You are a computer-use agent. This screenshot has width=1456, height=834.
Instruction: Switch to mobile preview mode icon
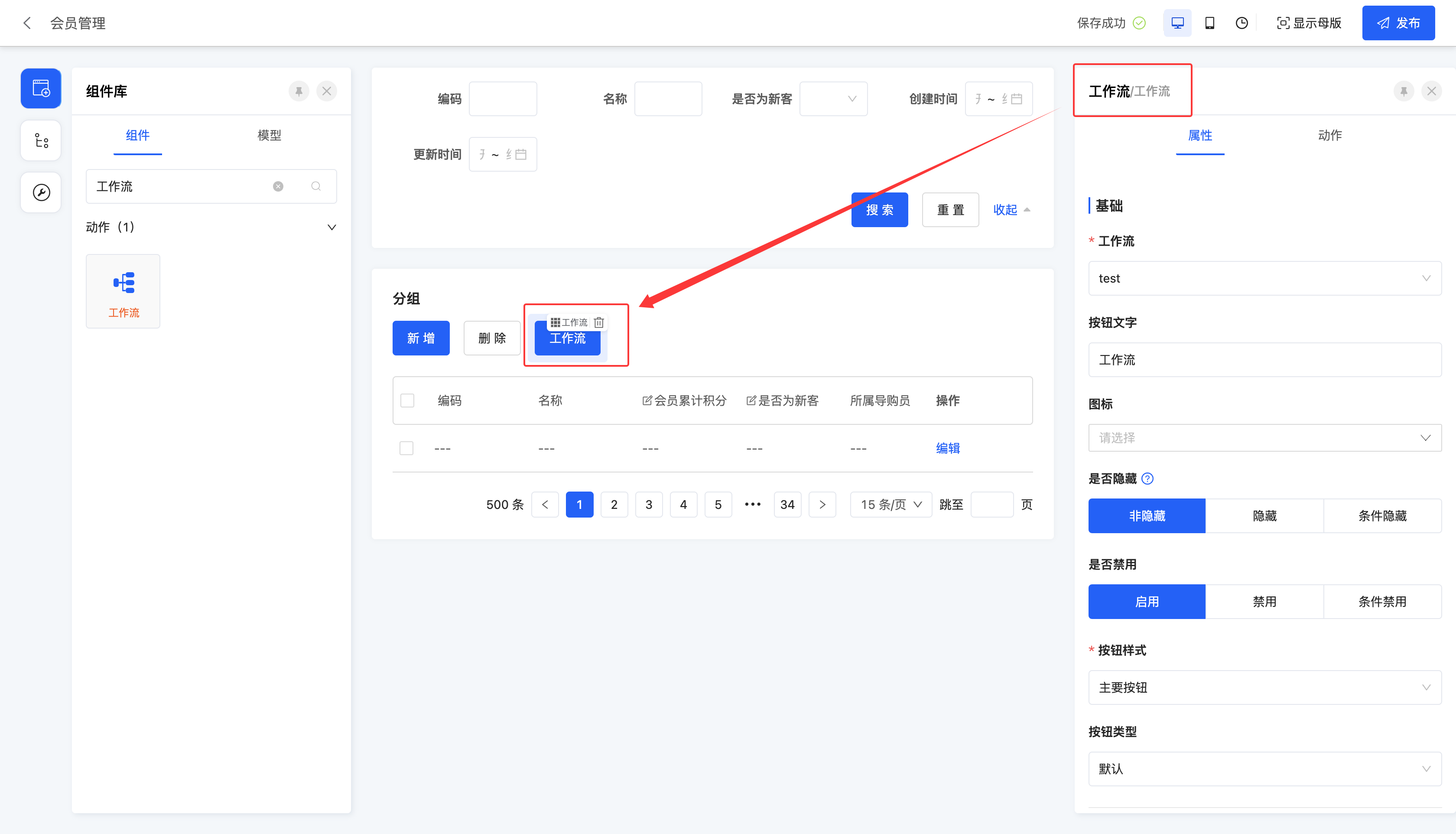[1209, 23]
